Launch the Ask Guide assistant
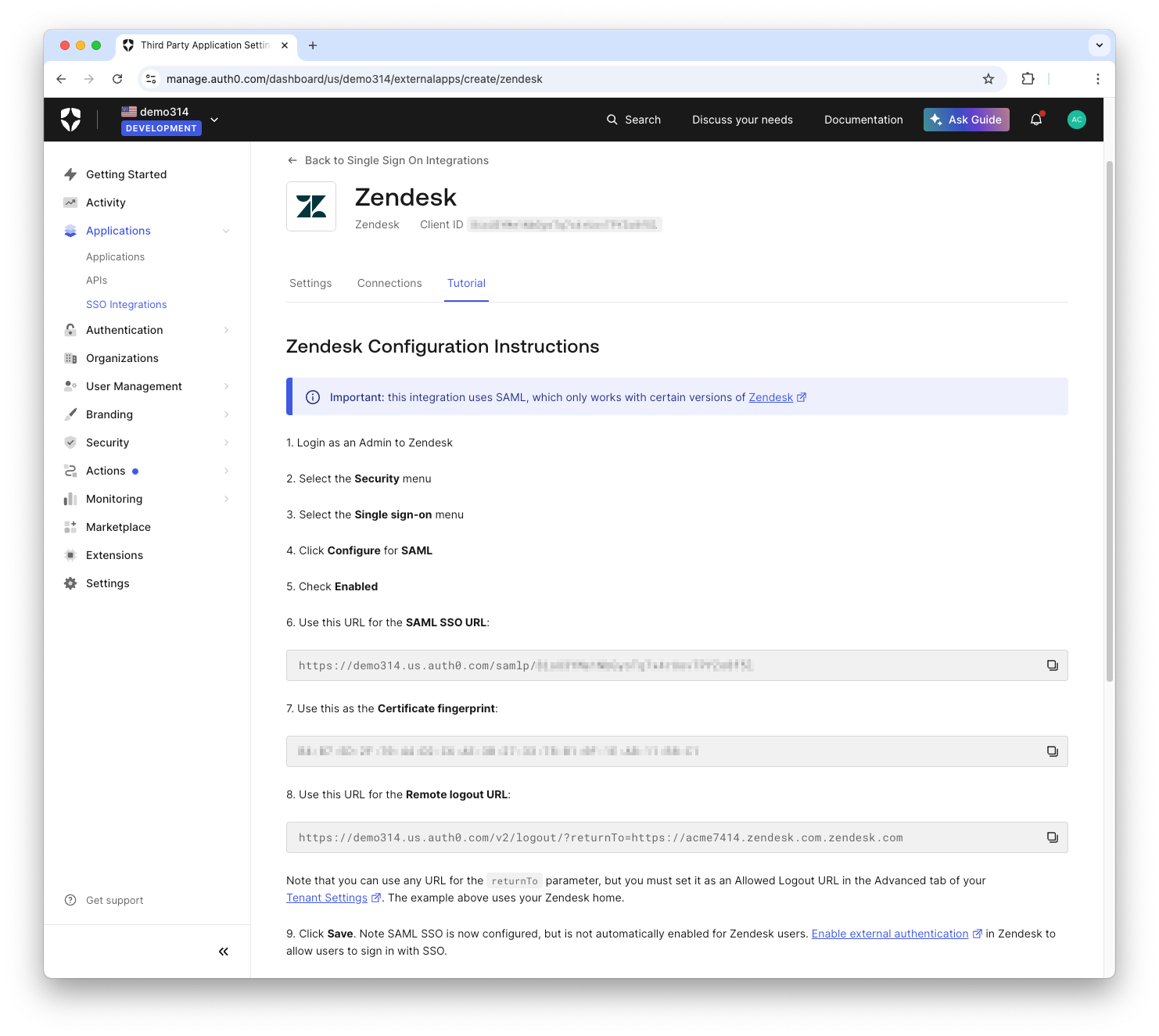The image size is (1159, 1036). (966, 120)
